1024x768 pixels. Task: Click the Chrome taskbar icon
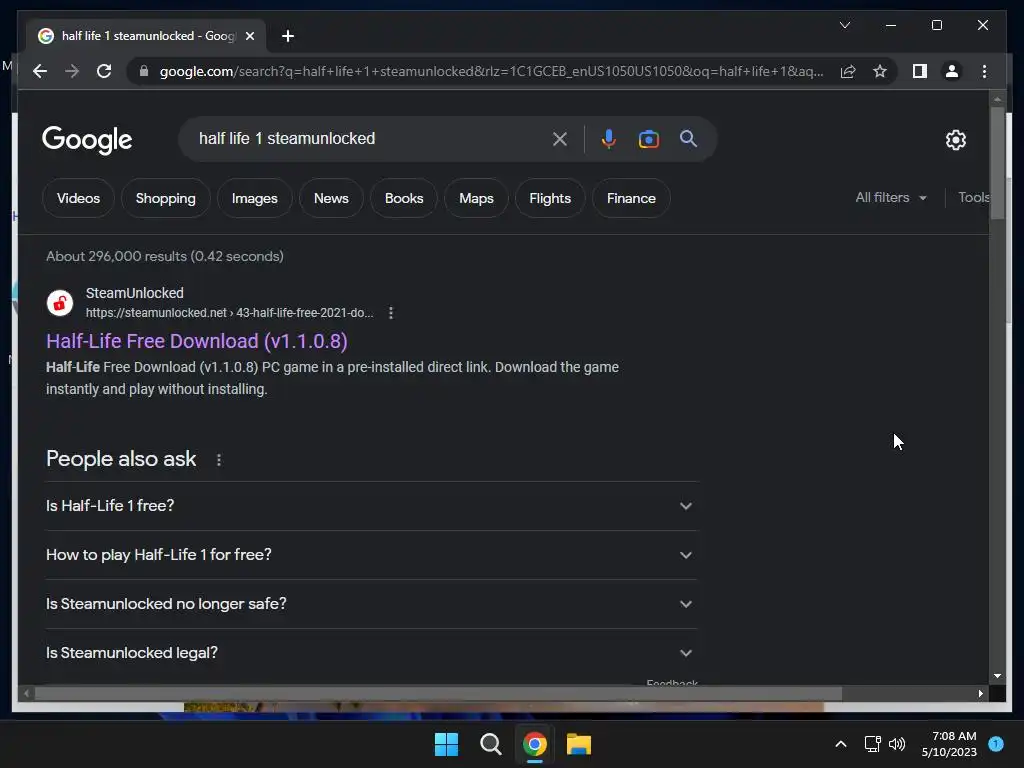534,744
